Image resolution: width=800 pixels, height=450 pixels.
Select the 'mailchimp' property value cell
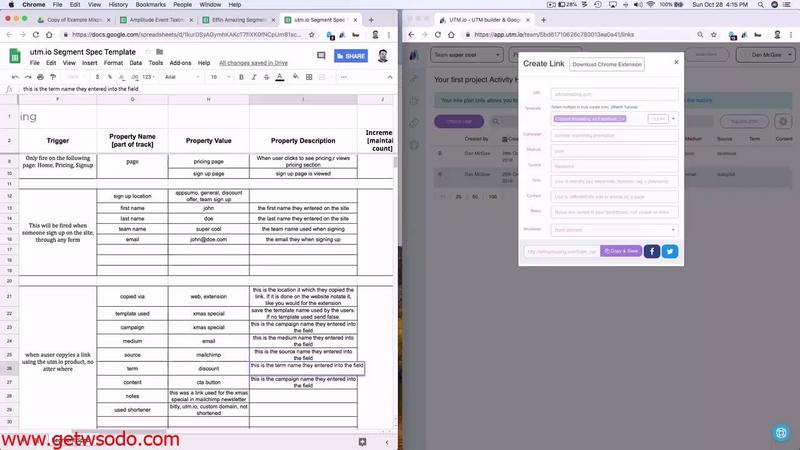[x=209, y=355]
